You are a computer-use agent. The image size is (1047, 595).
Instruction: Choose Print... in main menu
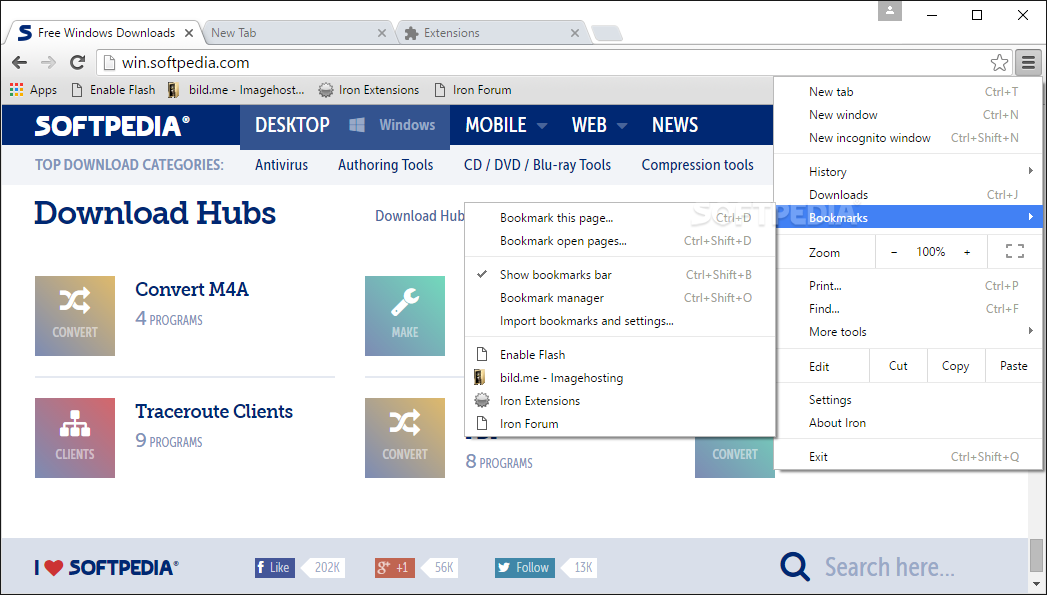pyautogui.click(x=909, y=286)
